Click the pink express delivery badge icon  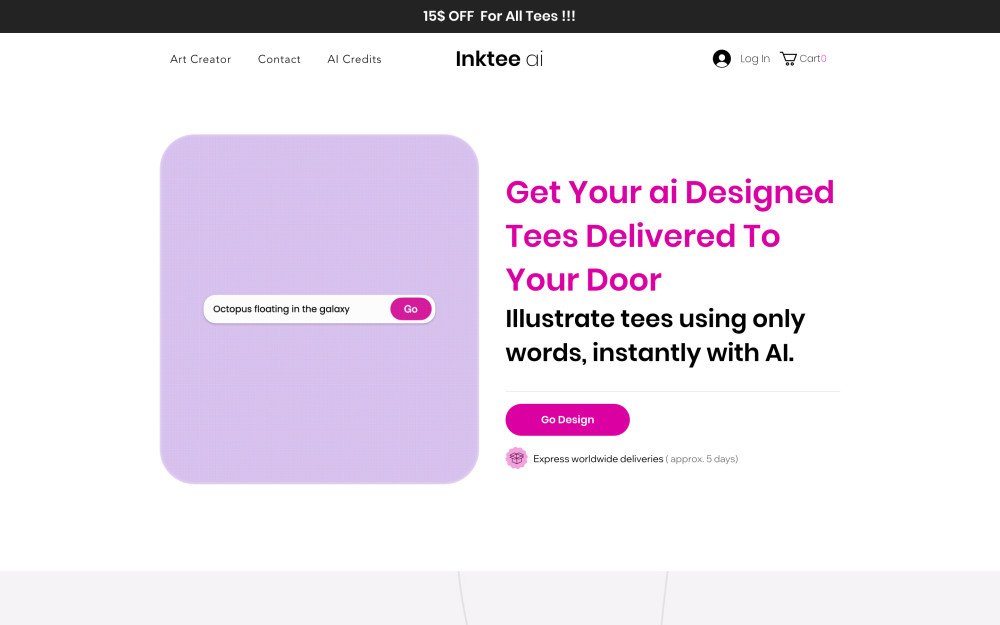click(517, 458)
